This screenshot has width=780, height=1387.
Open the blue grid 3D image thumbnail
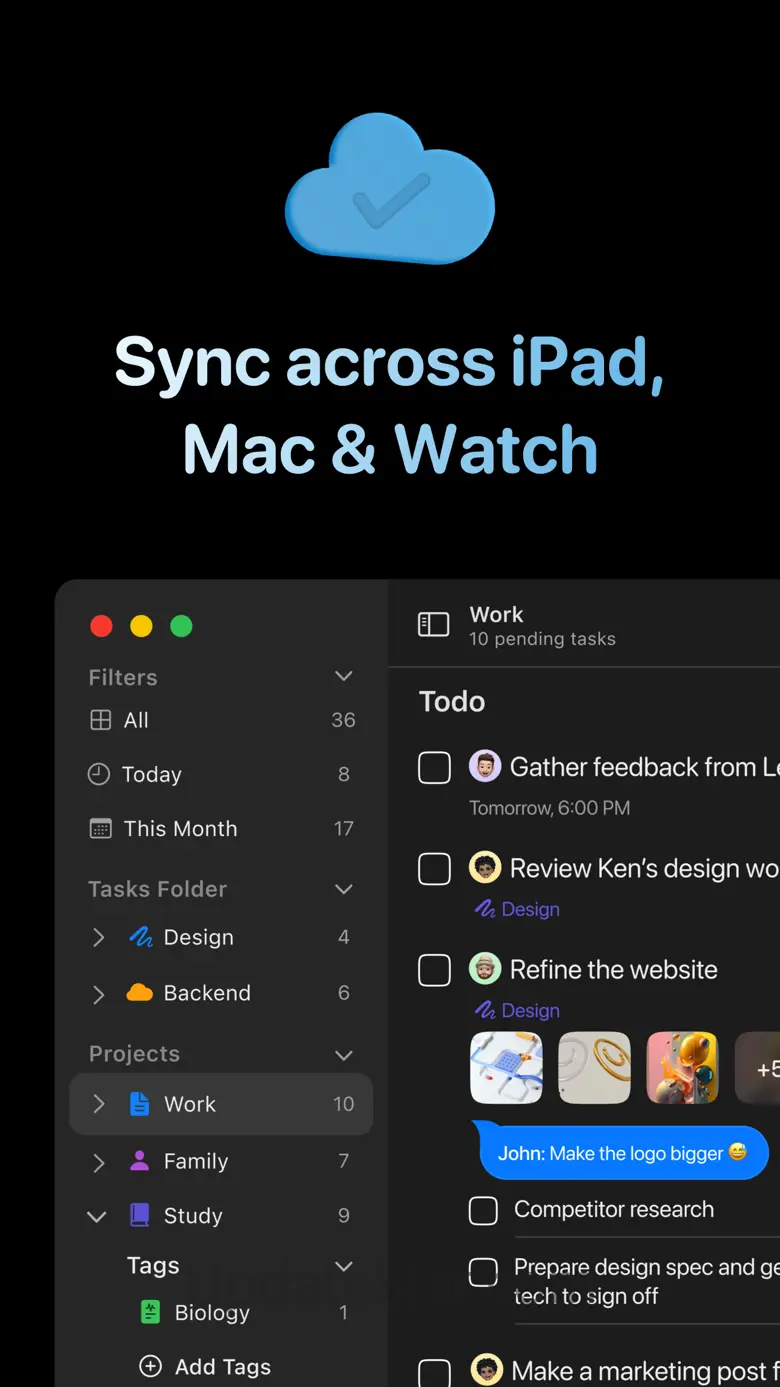(506, 1068)
